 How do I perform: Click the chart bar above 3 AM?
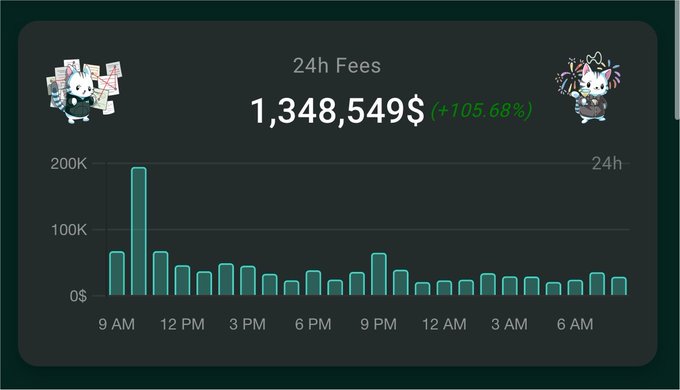pyautogui.click(x=510, y=286)
